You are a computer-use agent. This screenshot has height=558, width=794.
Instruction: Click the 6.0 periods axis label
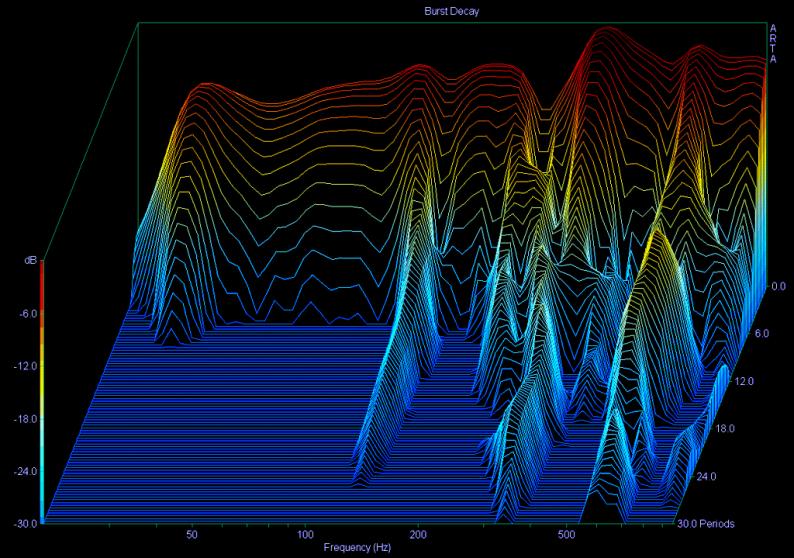point(762,334)
